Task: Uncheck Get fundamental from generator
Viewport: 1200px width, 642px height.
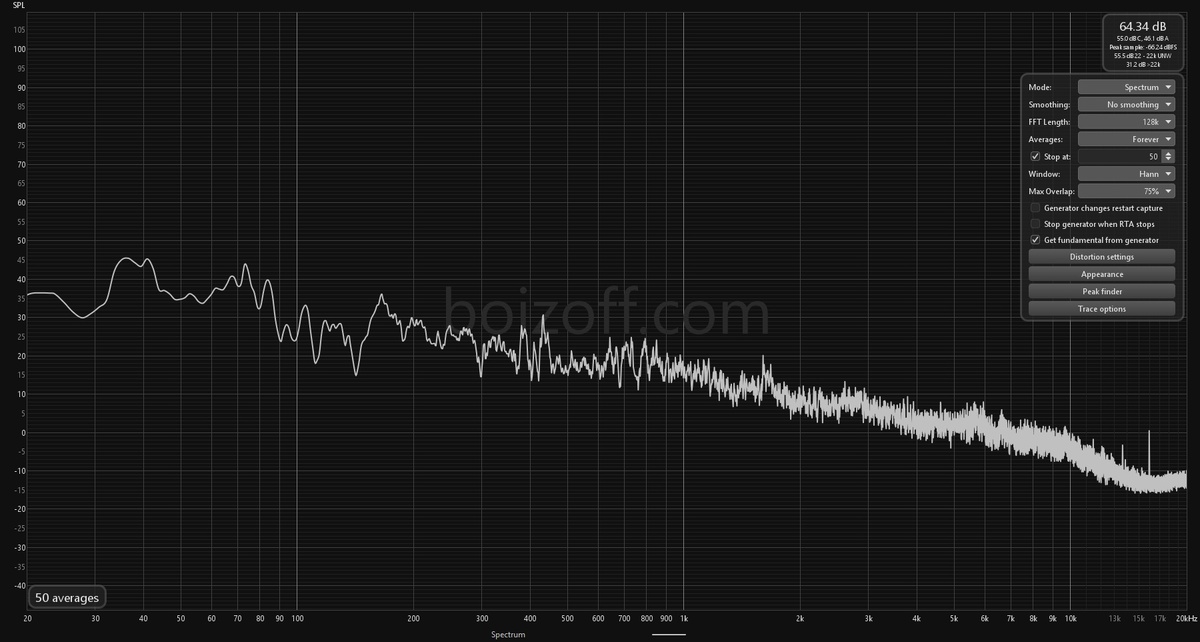Action: tap(1035, 240)
